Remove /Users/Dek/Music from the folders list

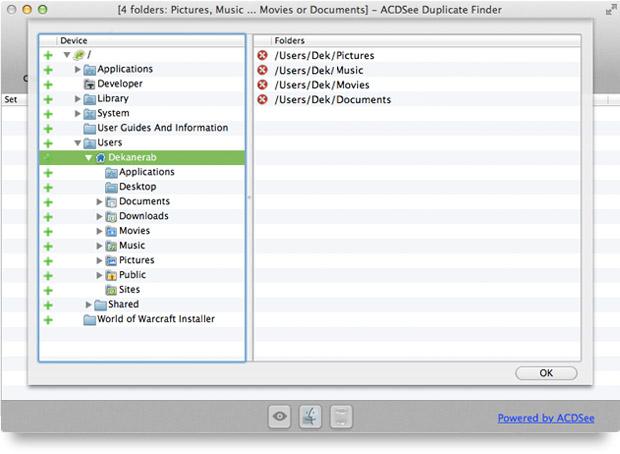(x=262, y=70)
